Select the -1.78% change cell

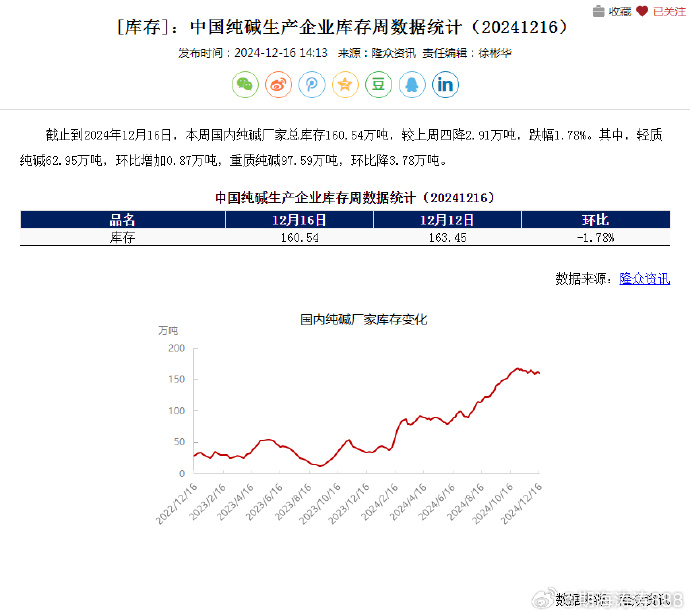(595, 238)
